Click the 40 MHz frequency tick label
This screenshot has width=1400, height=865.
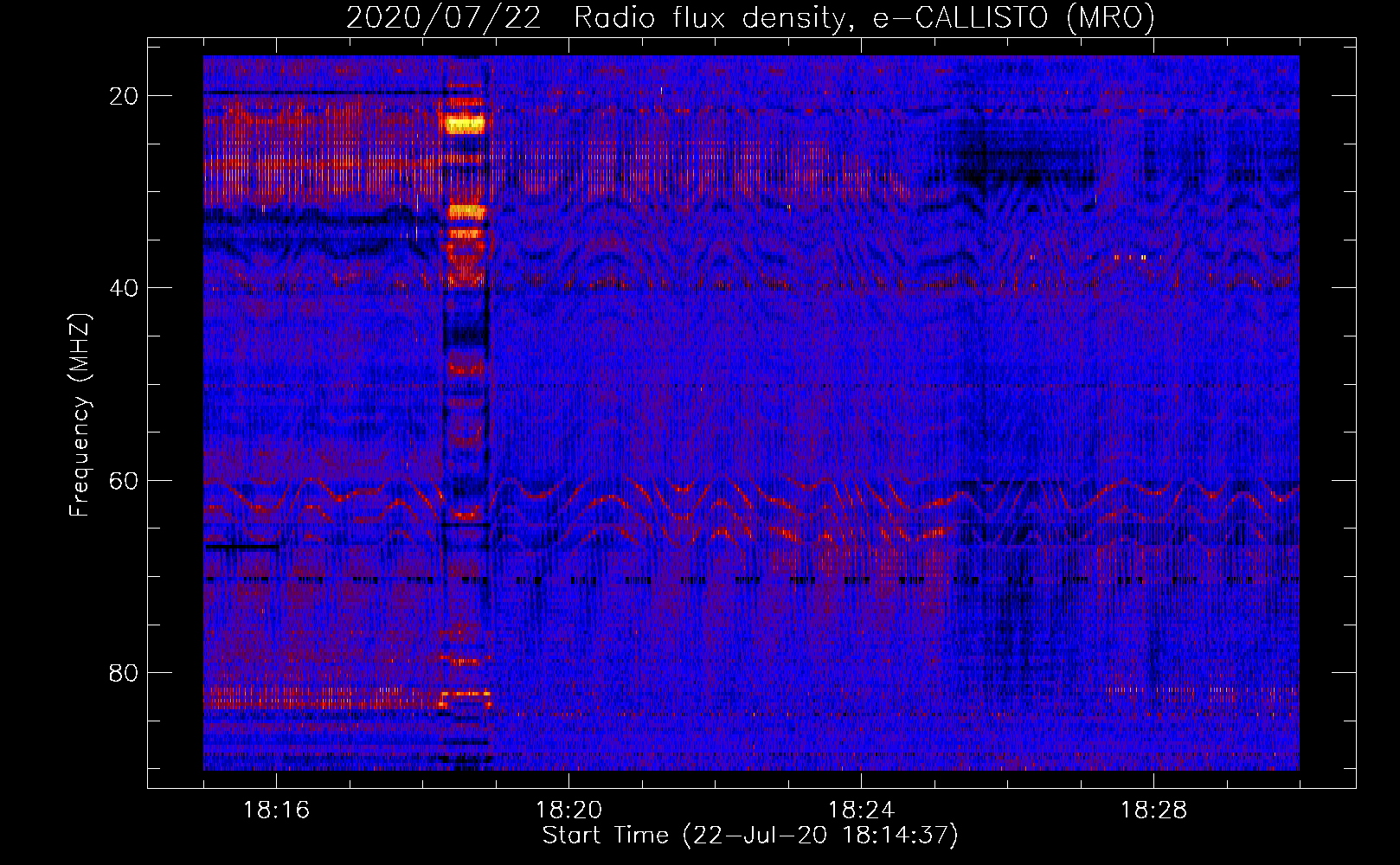click(124, 288)
